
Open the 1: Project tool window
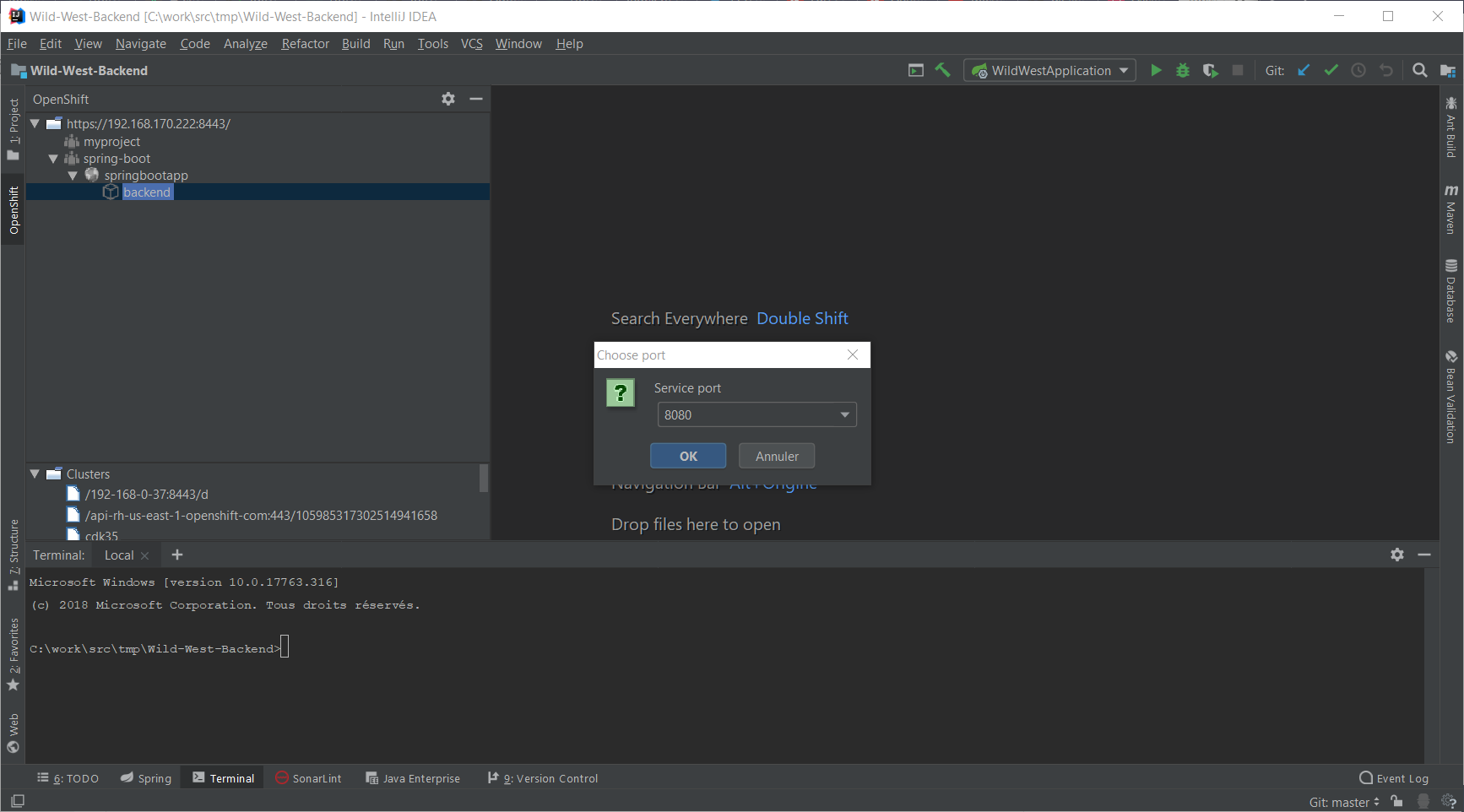[14, 129]
